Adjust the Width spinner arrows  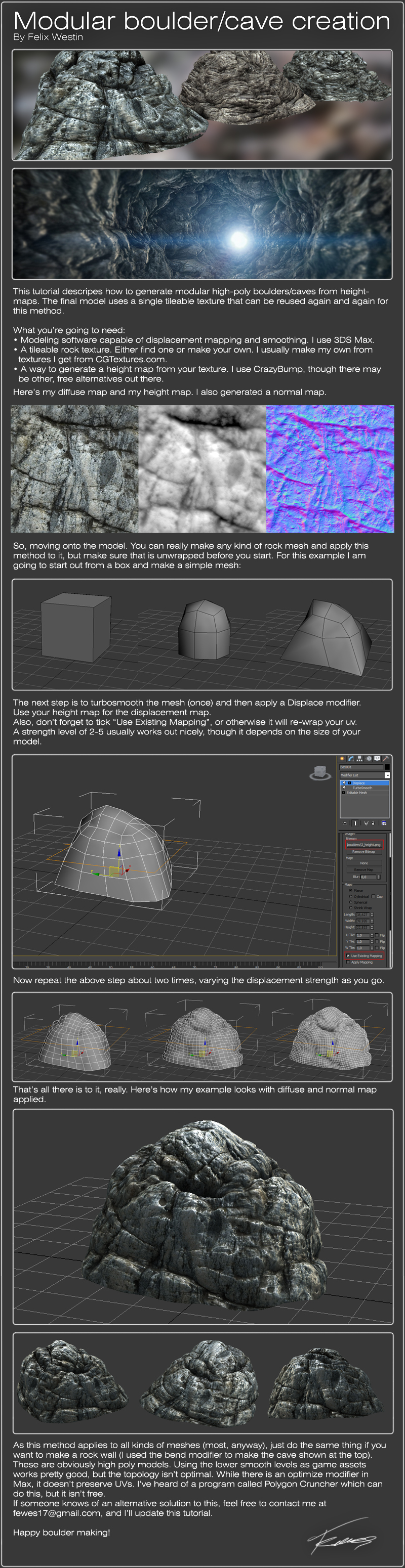pos(373,922)
